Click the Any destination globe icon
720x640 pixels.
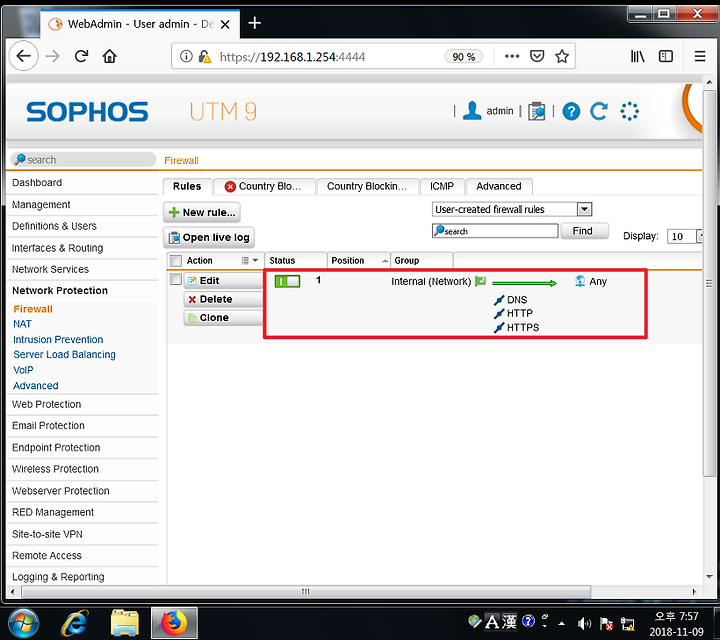pyautogui.click(x=579, y=281)
